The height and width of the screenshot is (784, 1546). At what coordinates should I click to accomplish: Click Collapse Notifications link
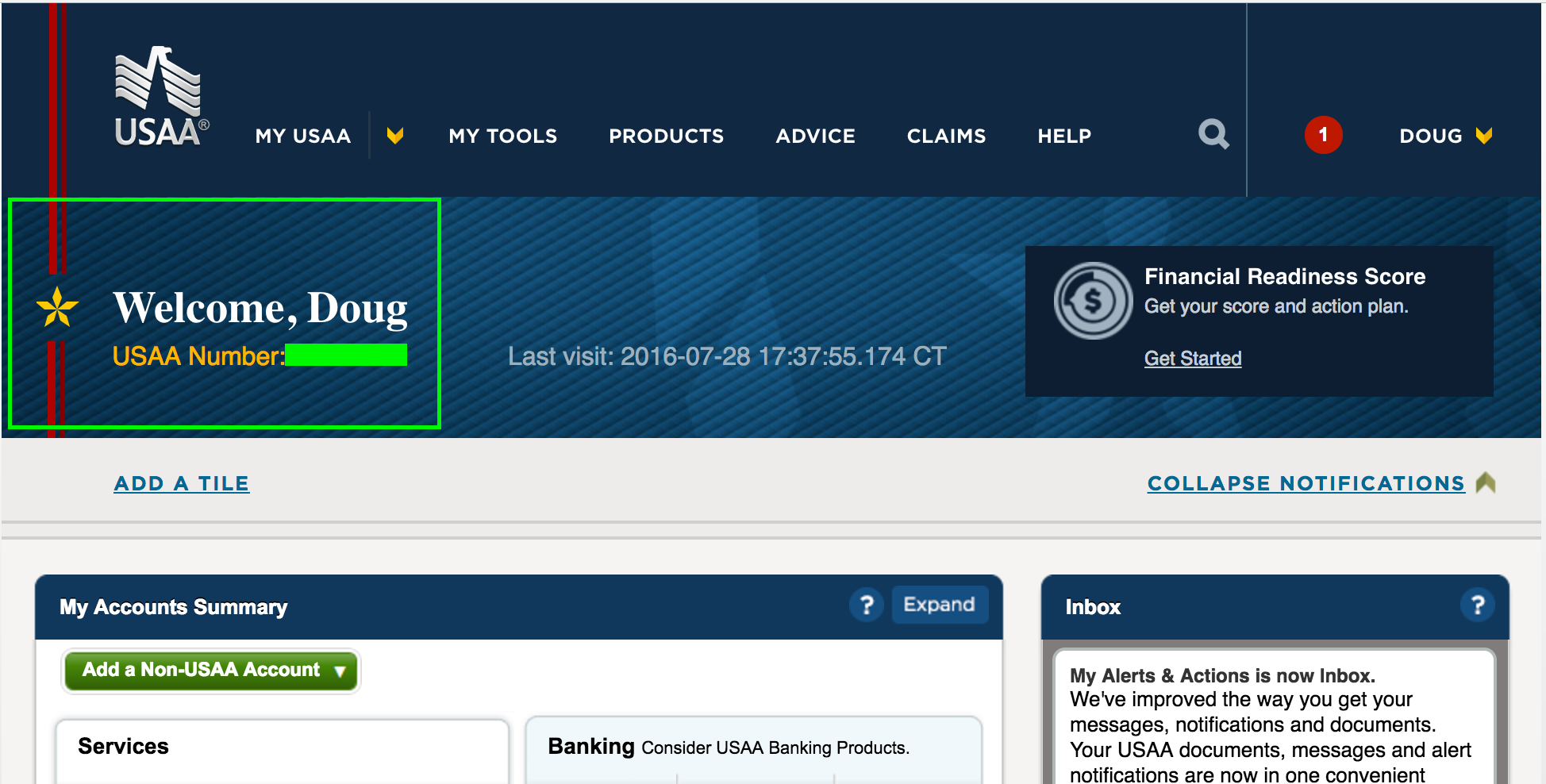point(1306,483)
